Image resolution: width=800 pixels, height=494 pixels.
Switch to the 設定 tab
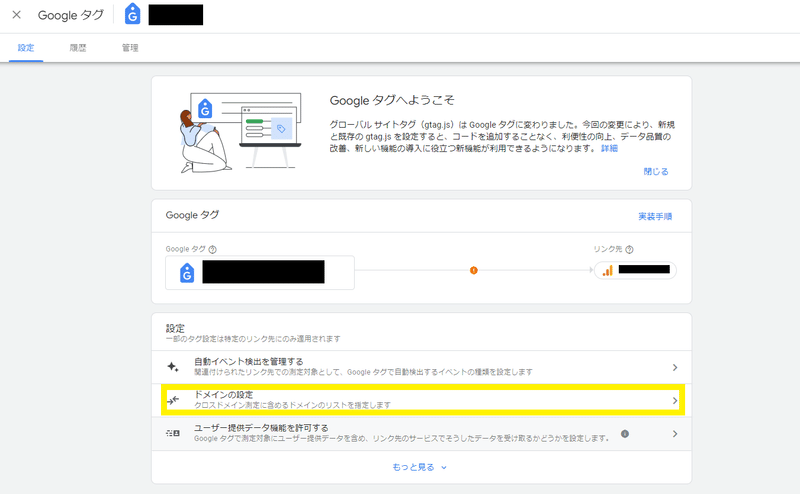point(26,48)
